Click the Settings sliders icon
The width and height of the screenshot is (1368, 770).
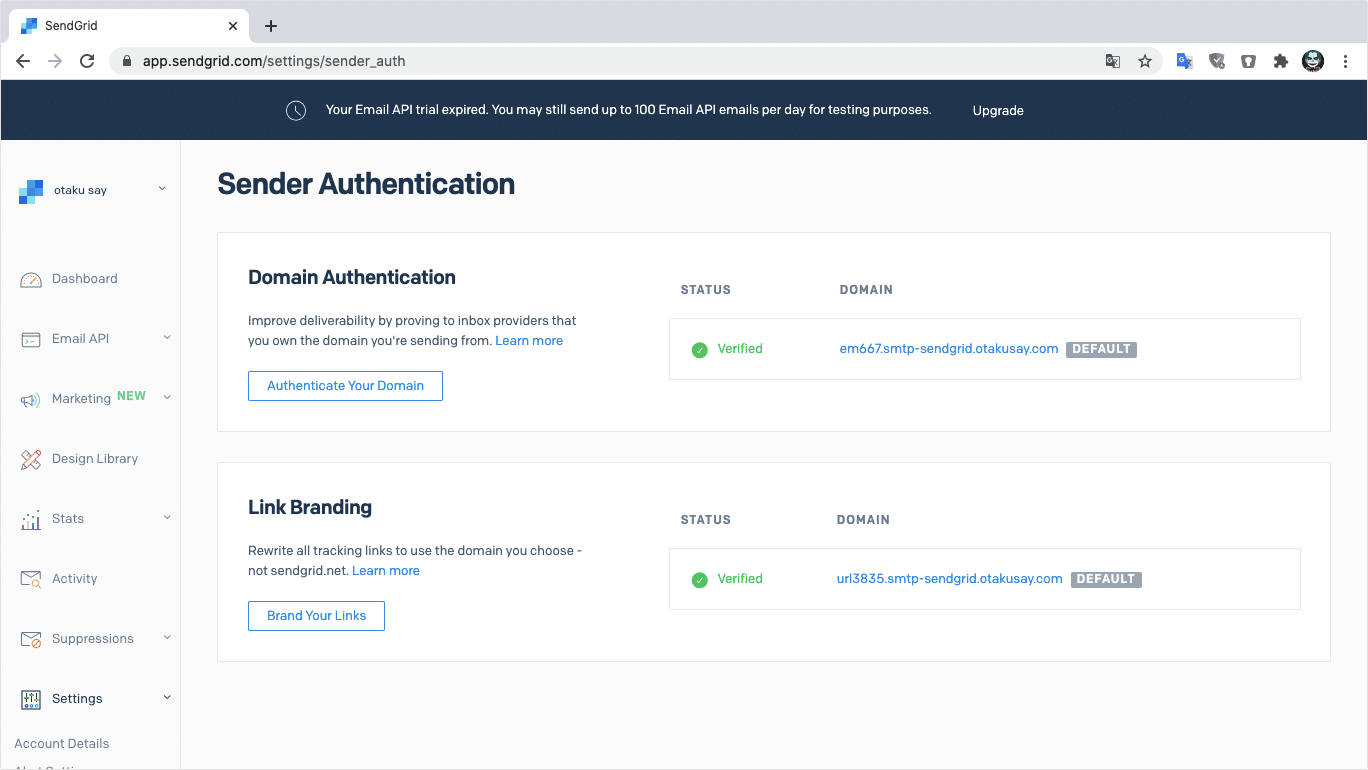[31, 699]
